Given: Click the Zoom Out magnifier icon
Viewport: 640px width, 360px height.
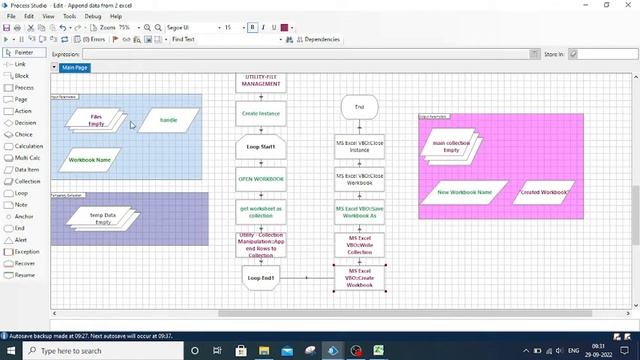Looking at the screenshot, I should [x=158, y=28].
